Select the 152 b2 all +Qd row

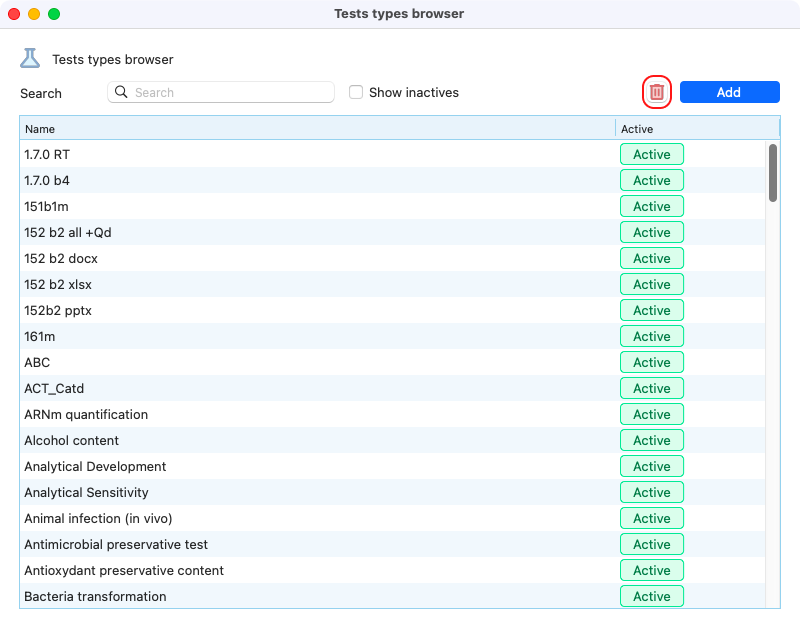pyautogui.click(x=392, y=233)
